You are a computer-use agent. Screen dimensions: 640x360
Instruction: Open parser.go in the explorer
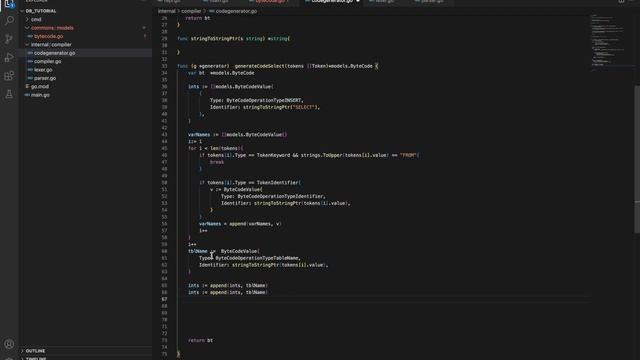pyautogui.click(x=45, y=78)
